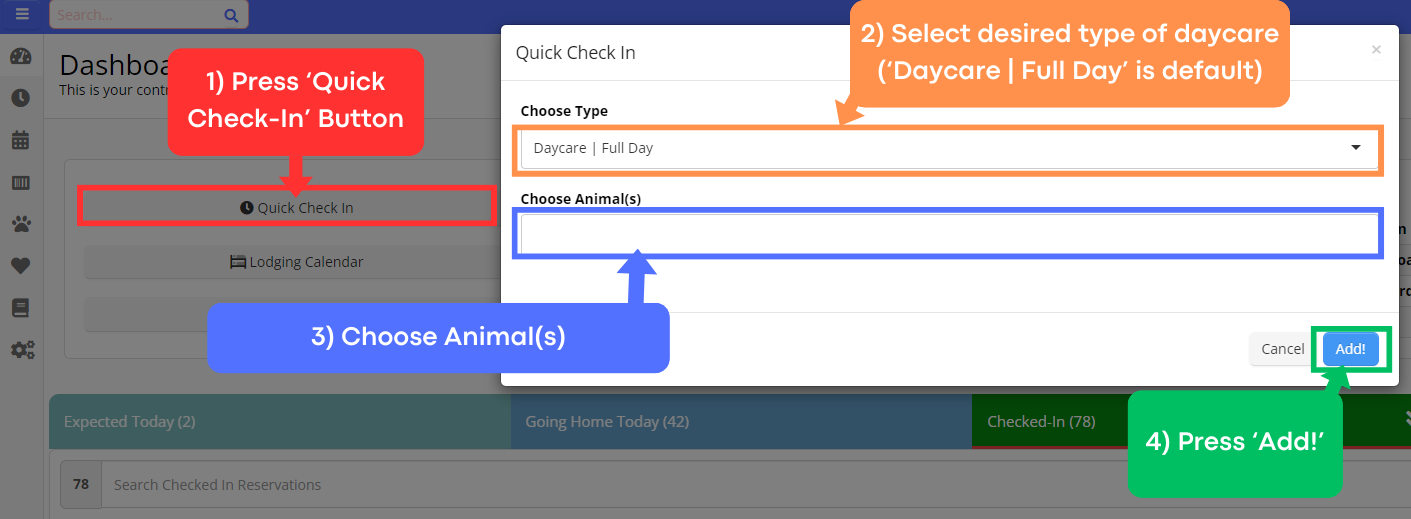
Task: Switch to Expected Today tab
Action: pos(280,422)
